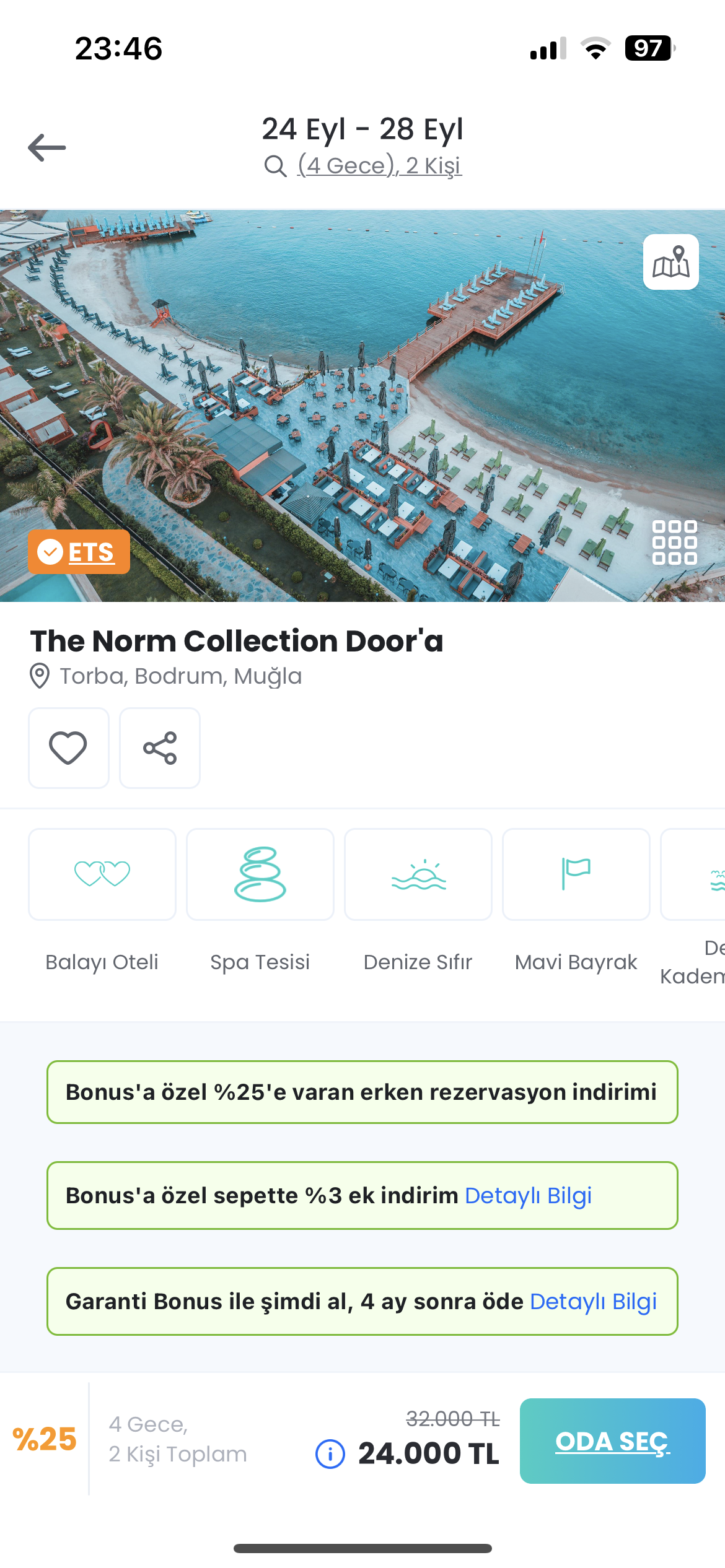Tap the Denize Sıfır sunset icon

tap(418, 874)
